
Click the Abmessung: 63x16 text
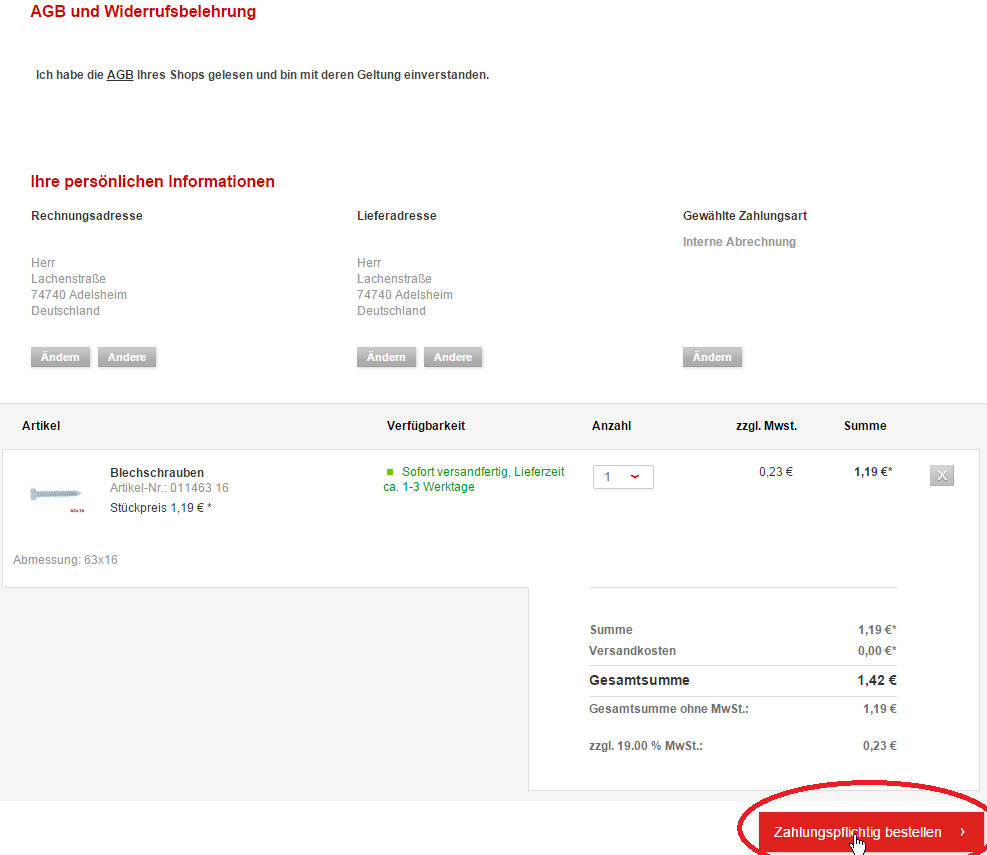tap(65, 560)
